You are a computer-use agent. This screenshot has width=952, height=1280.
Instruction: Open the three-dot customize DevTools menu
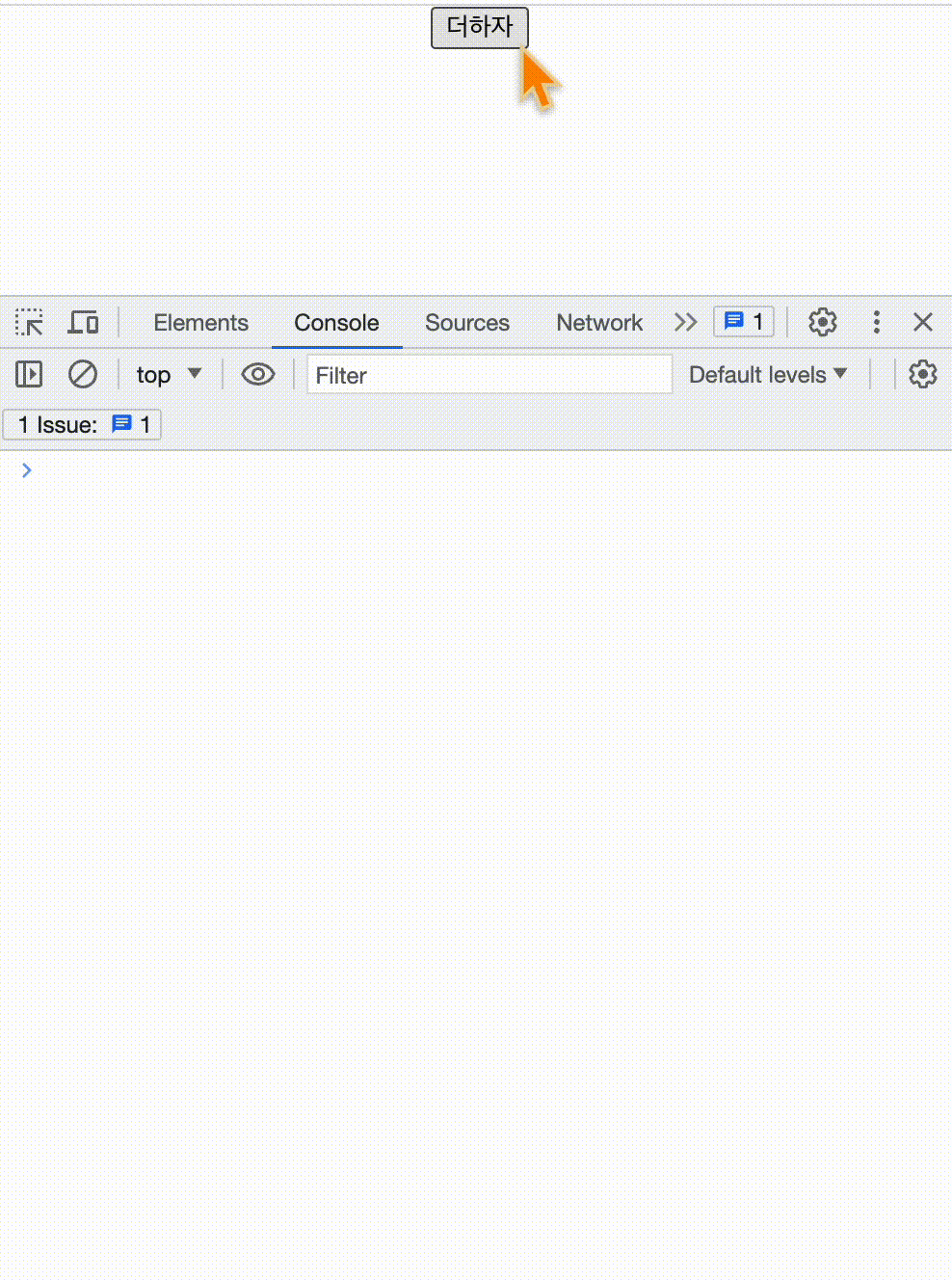click(x=876, y=322)
